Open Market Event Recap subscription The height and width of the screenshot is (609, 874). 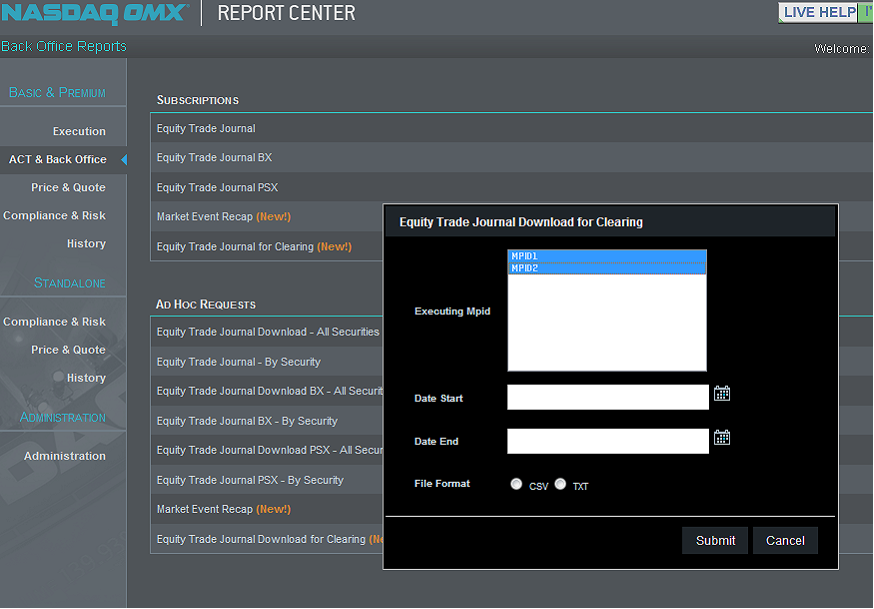224,217
